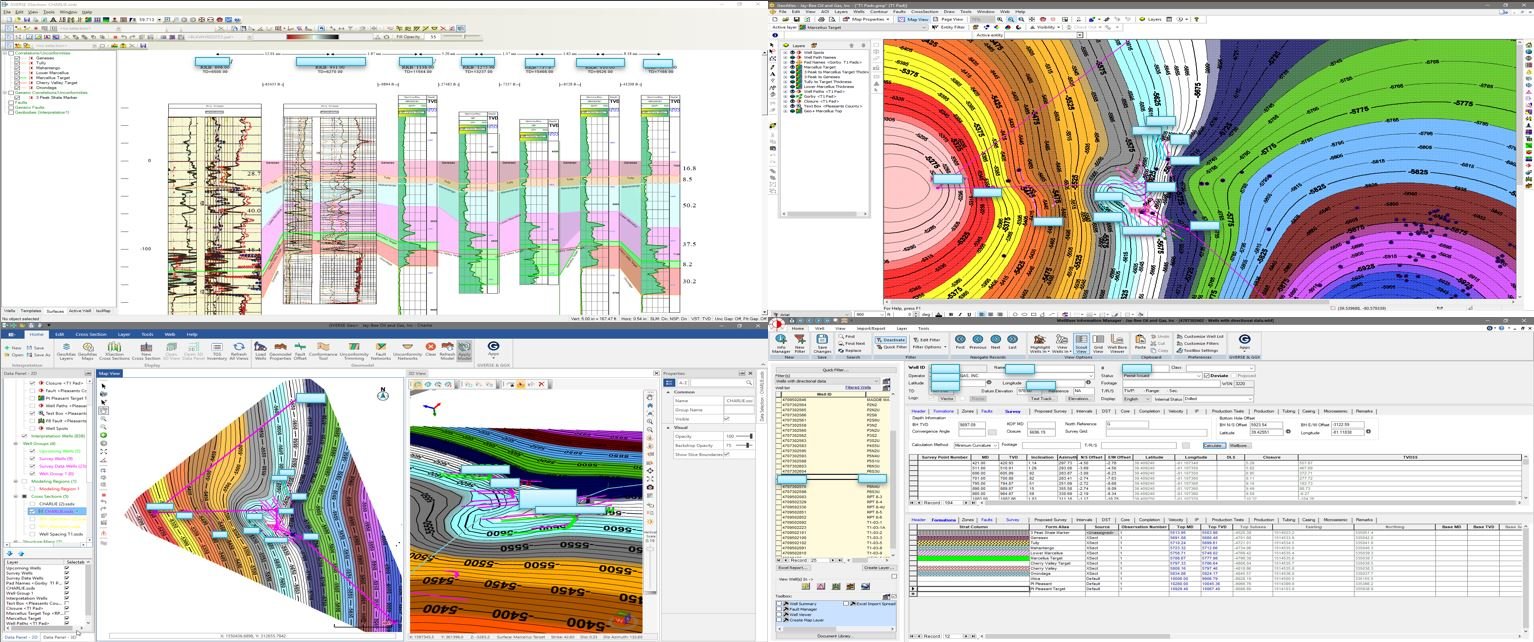Screen dimensions: 1534x642
Task: Collapse the Common section in Properties panel
Action: click(x=668, y=392)
